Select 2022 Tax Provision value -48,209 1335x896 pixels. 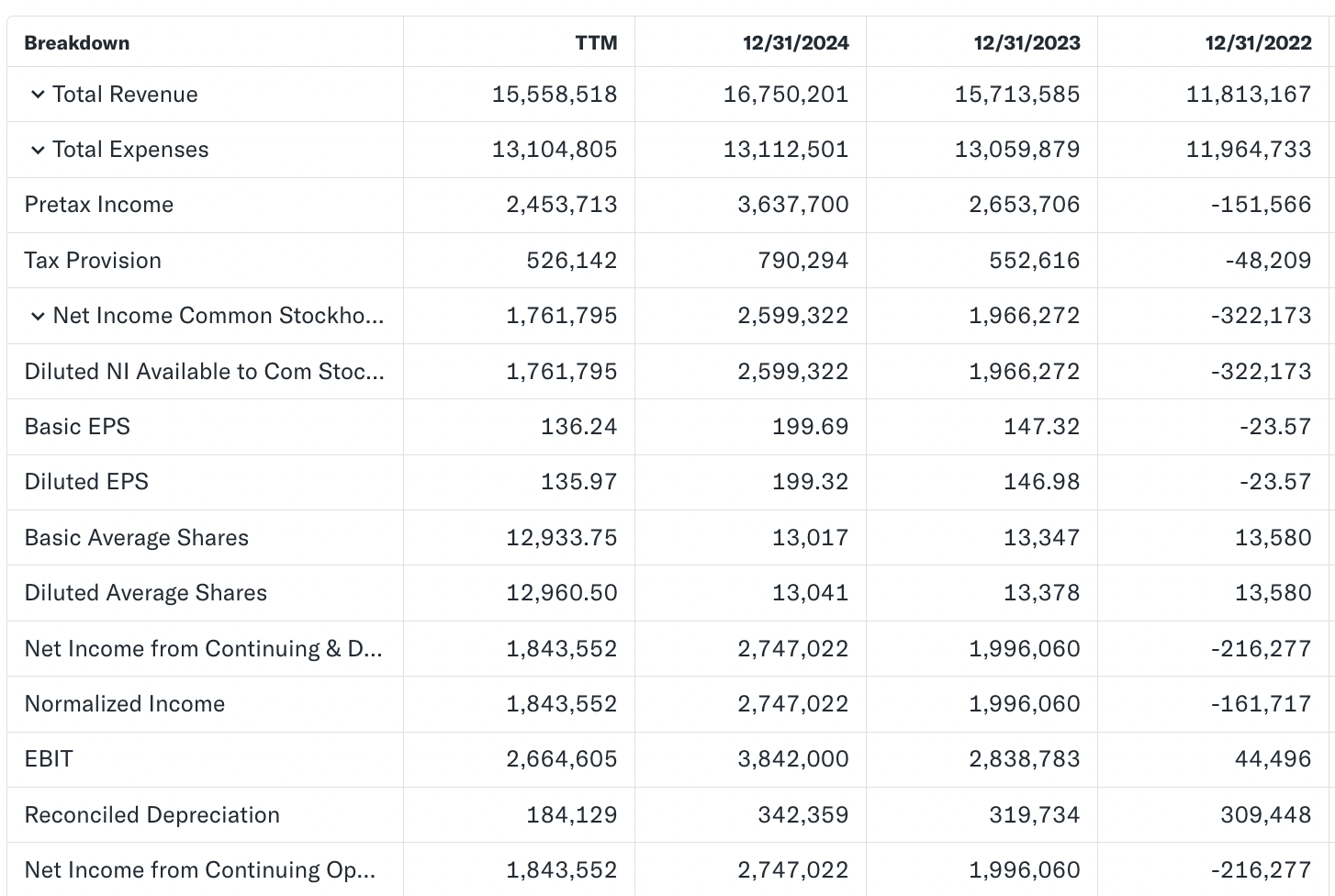(1269, 261)
